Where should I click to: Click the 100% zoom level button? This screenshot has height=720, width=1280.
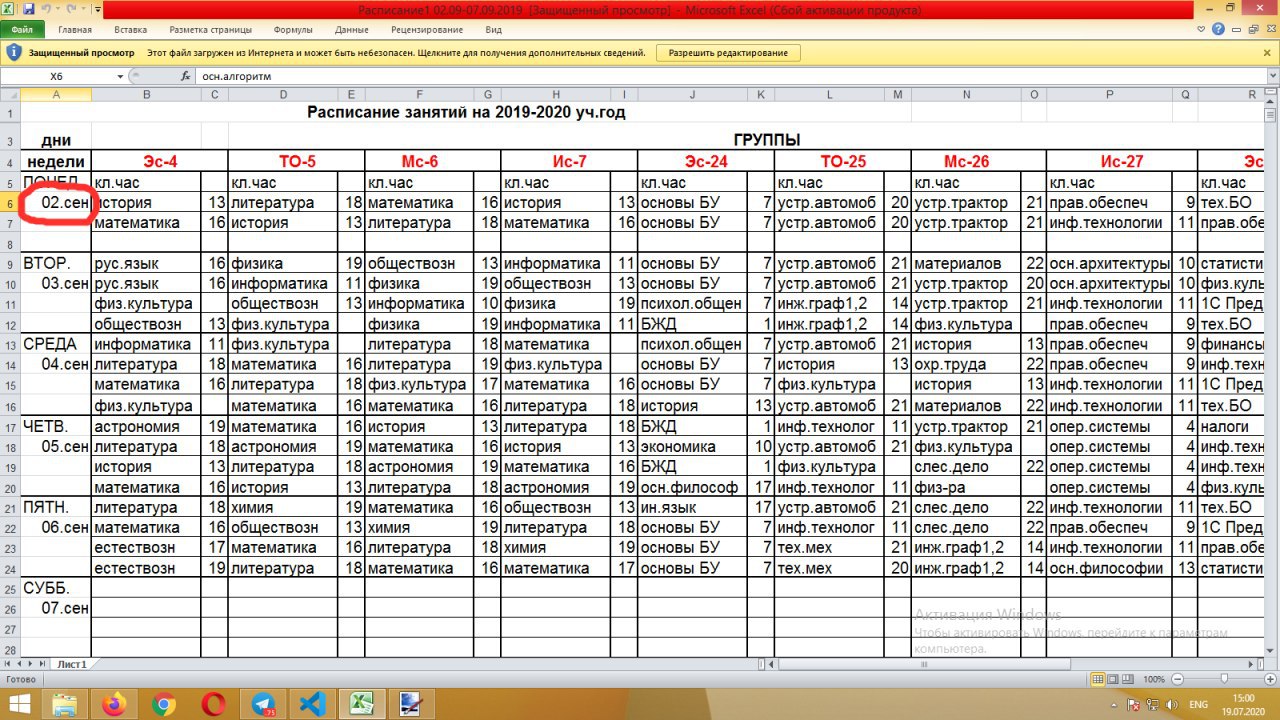click(x=1153, y=679)
